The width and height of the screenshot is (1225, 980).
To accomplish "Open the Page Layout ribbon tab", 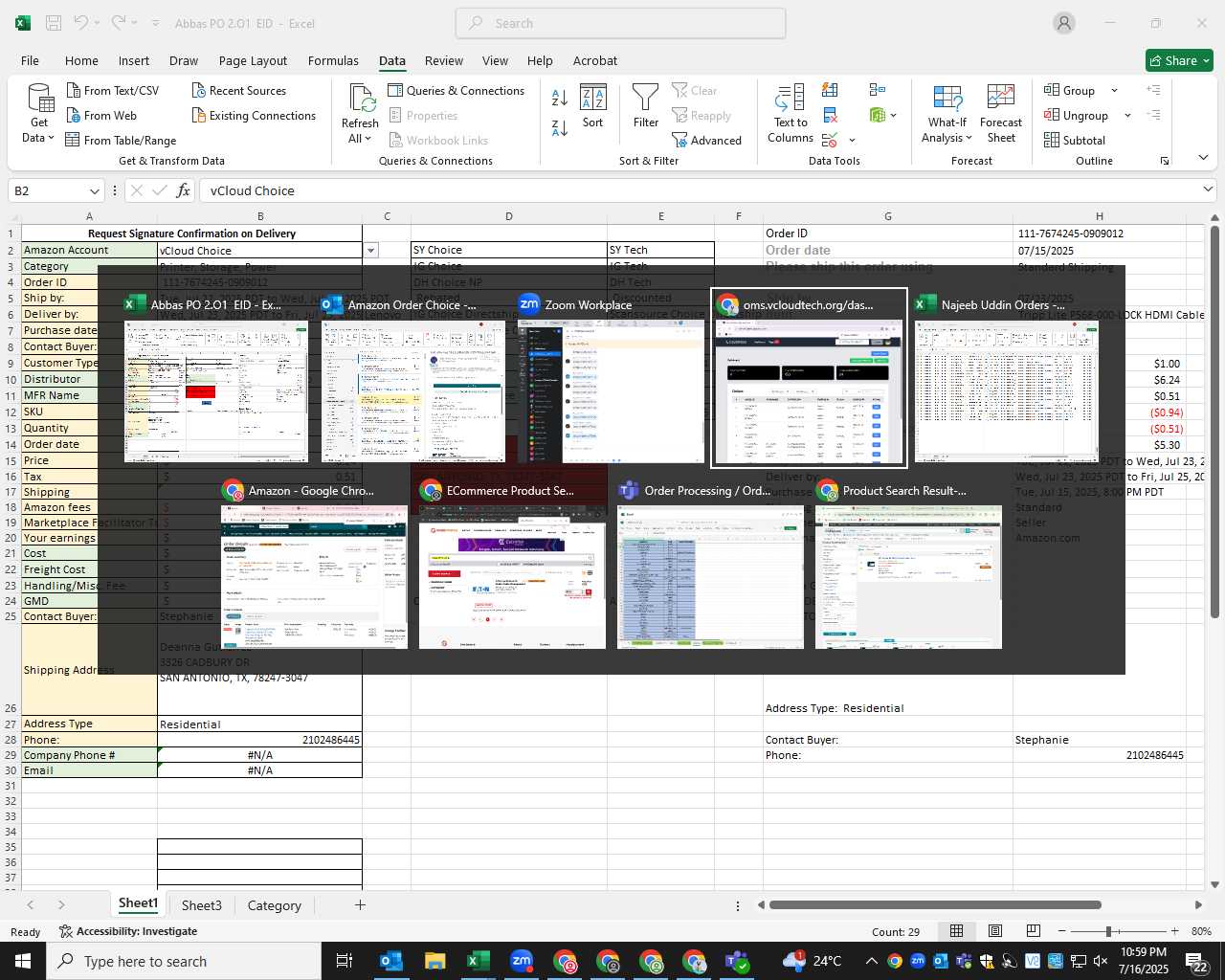I will point(253,60).
